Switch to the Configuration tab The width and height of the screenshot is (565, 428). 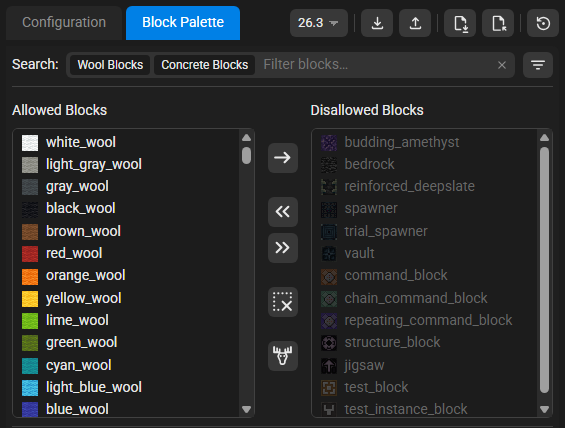64,23
